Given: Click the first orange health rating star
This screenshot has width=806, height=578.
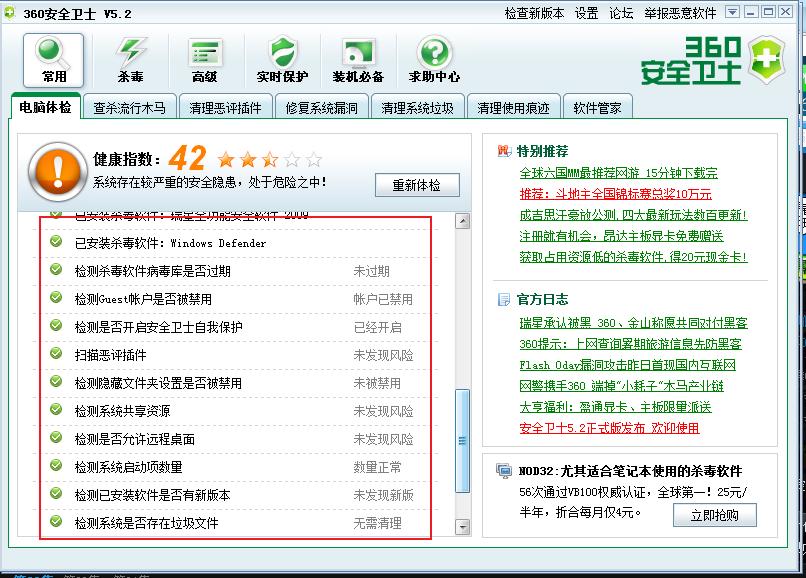Looking at the screenshot, I should [226, 159].
